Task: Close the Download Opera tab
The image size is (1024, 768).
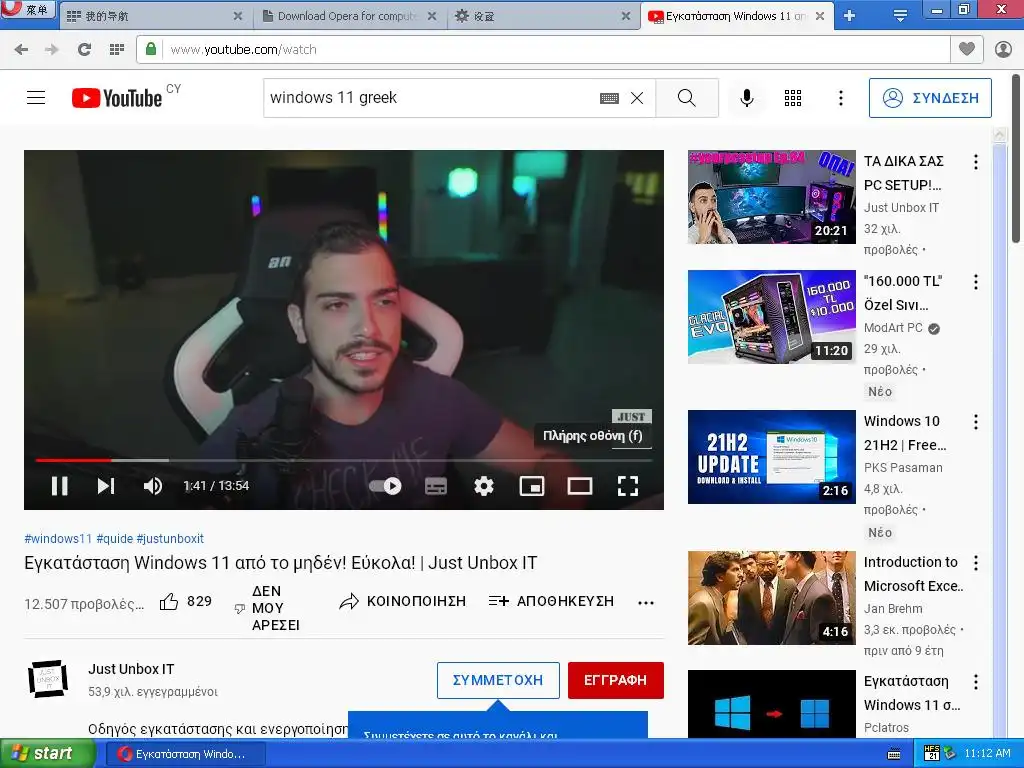Action: click(432, 16)
